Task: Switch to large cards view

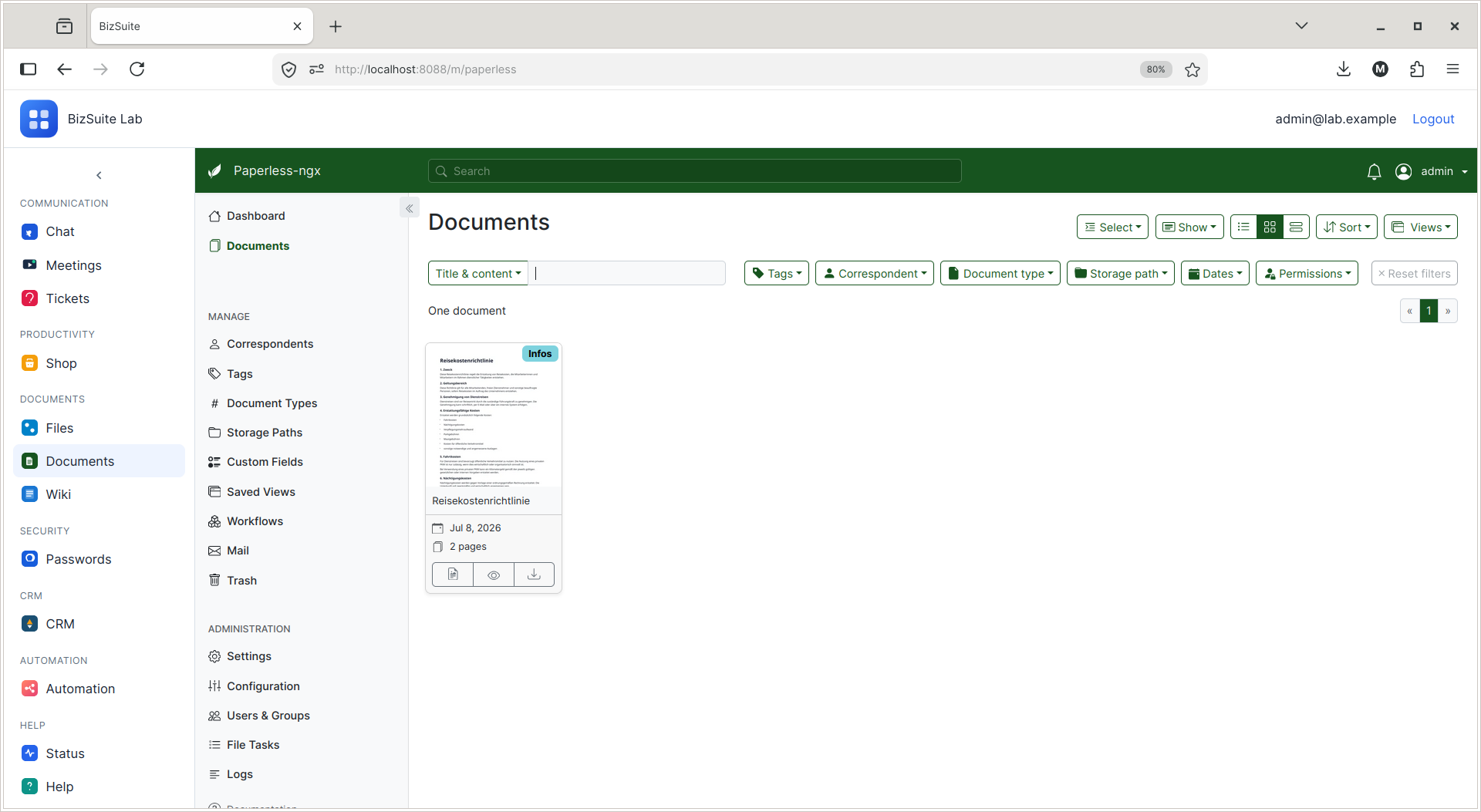Action: [x=1296, y=227]
